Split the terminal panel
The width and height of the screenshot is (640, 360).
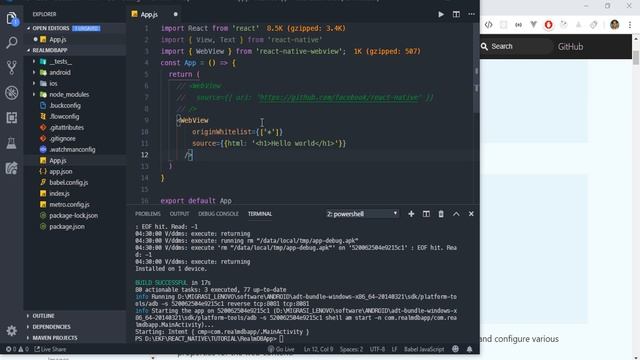click(x=426, y=214)
